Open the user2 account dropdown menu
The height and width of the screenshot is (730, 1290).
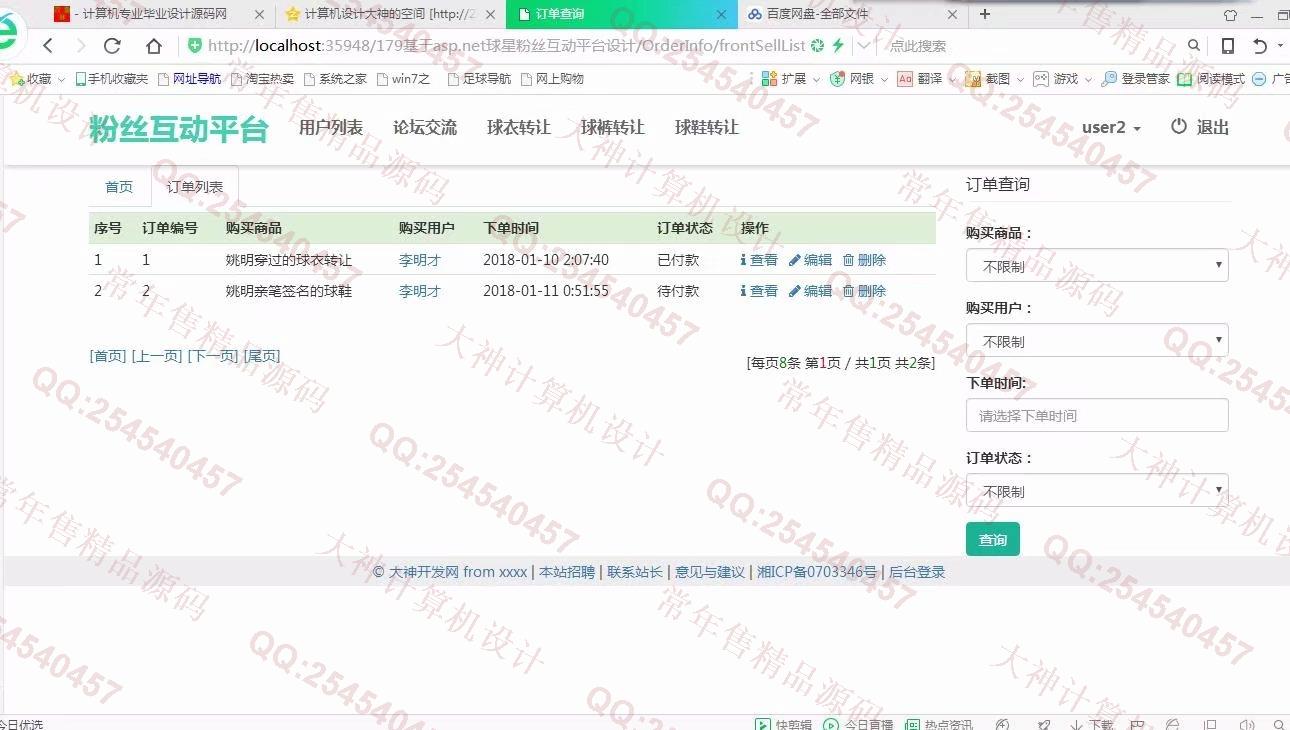coord(1111,127)
